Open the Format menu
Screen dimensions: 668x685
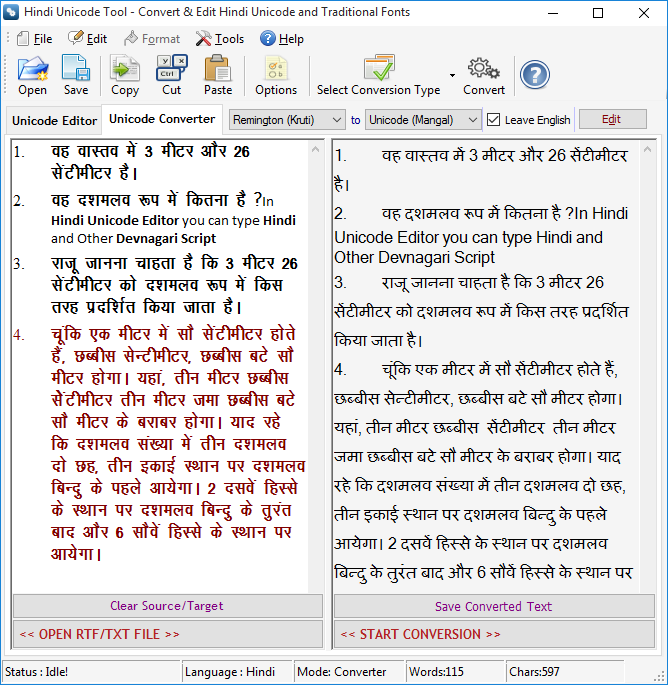pyautogui.click(x=152, y=39)
